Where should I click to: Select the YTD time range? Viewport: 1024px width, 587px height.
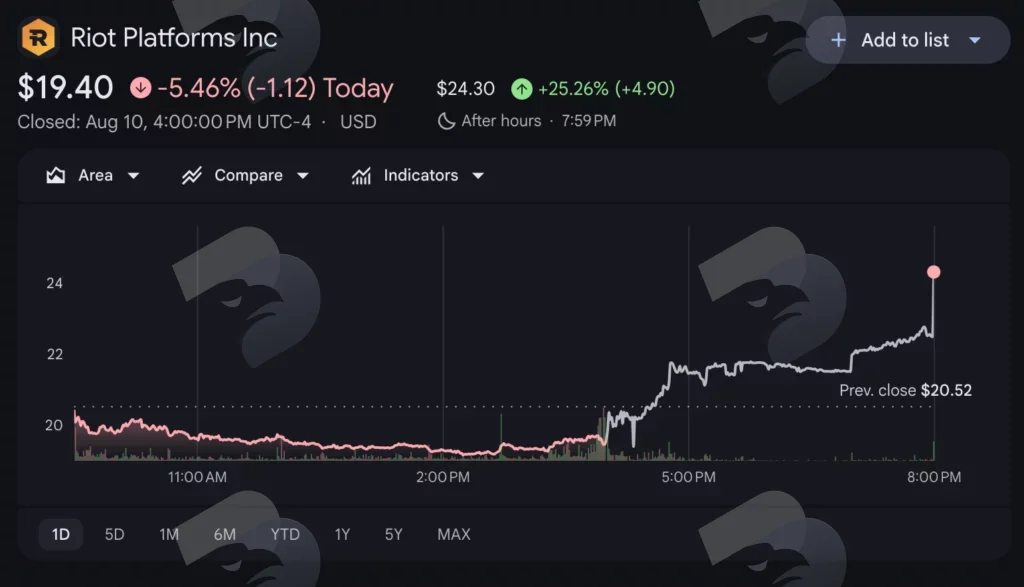click(285, 535)
